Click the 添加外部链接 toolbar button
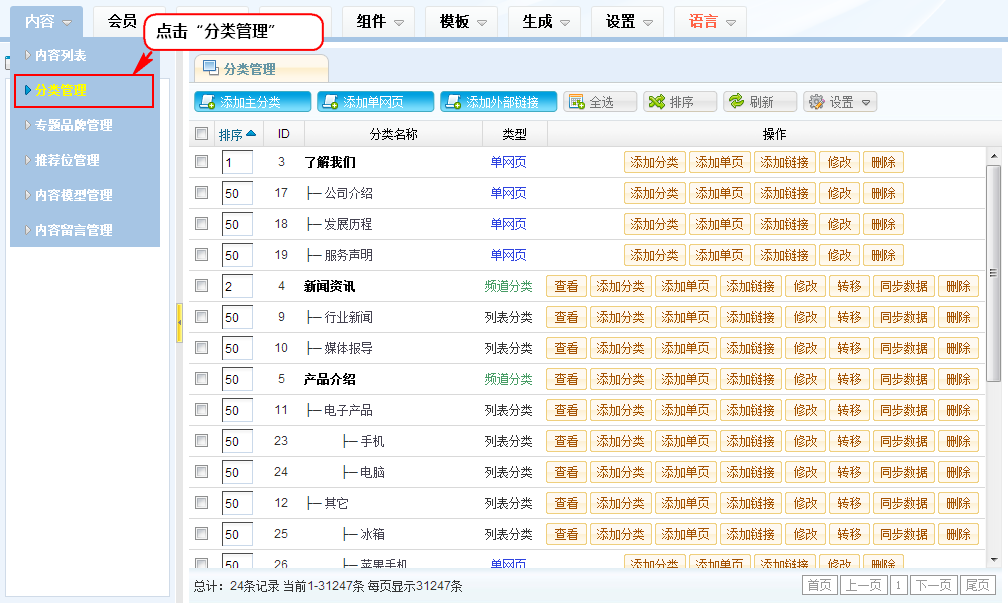Screen dimensions: 1008x605 (x=499, y=102)
